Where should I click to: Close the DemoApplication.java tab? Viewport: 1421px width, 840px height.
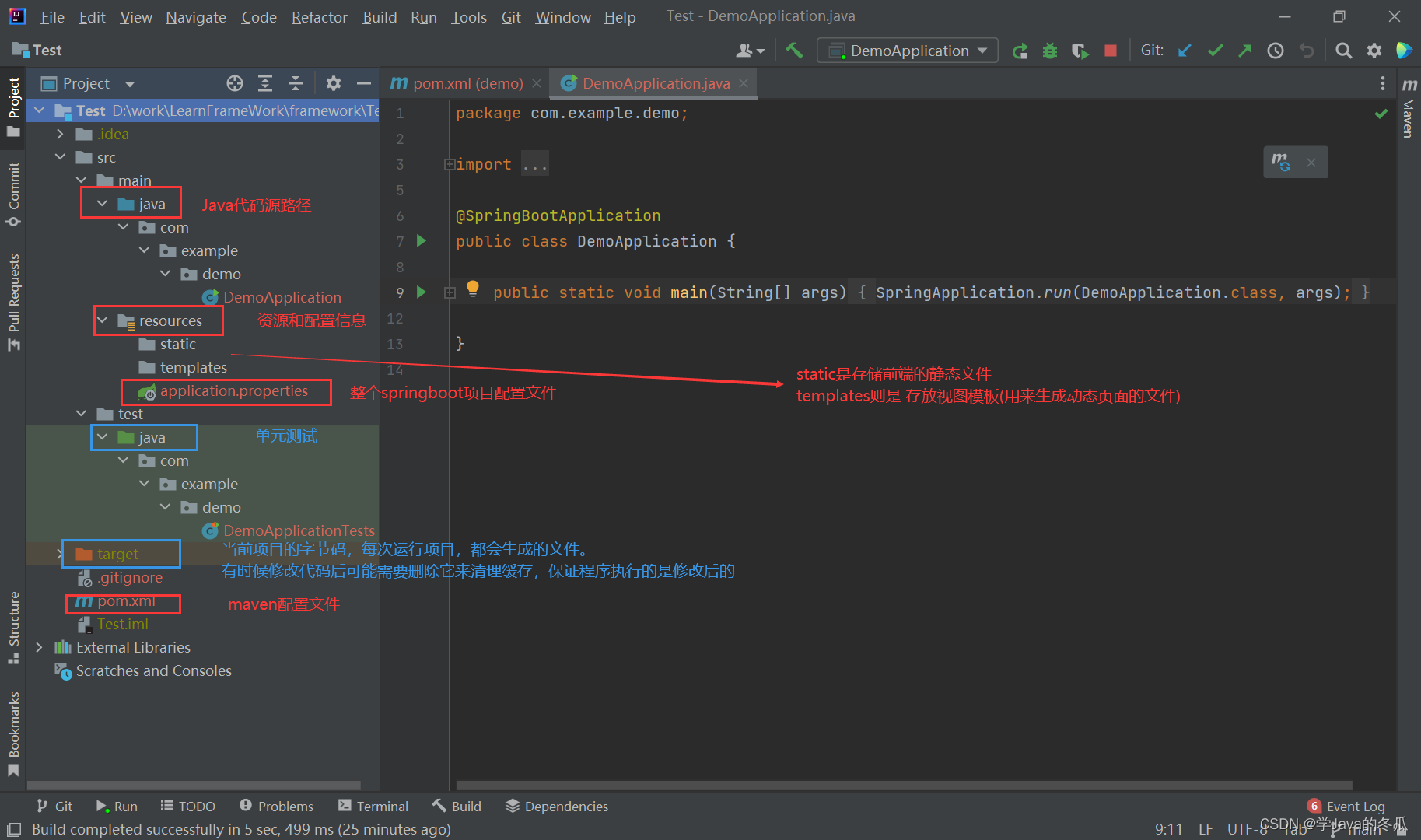[744, 83]
